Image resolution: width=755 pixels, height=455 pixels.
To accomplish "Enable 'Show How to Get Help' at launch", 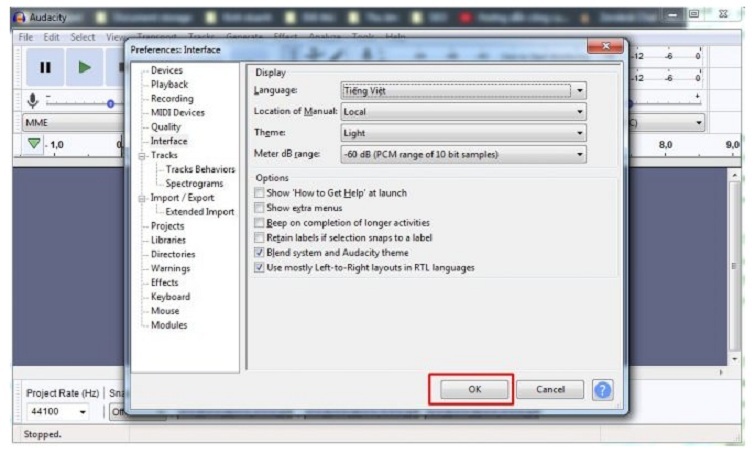I will [260, 193].
